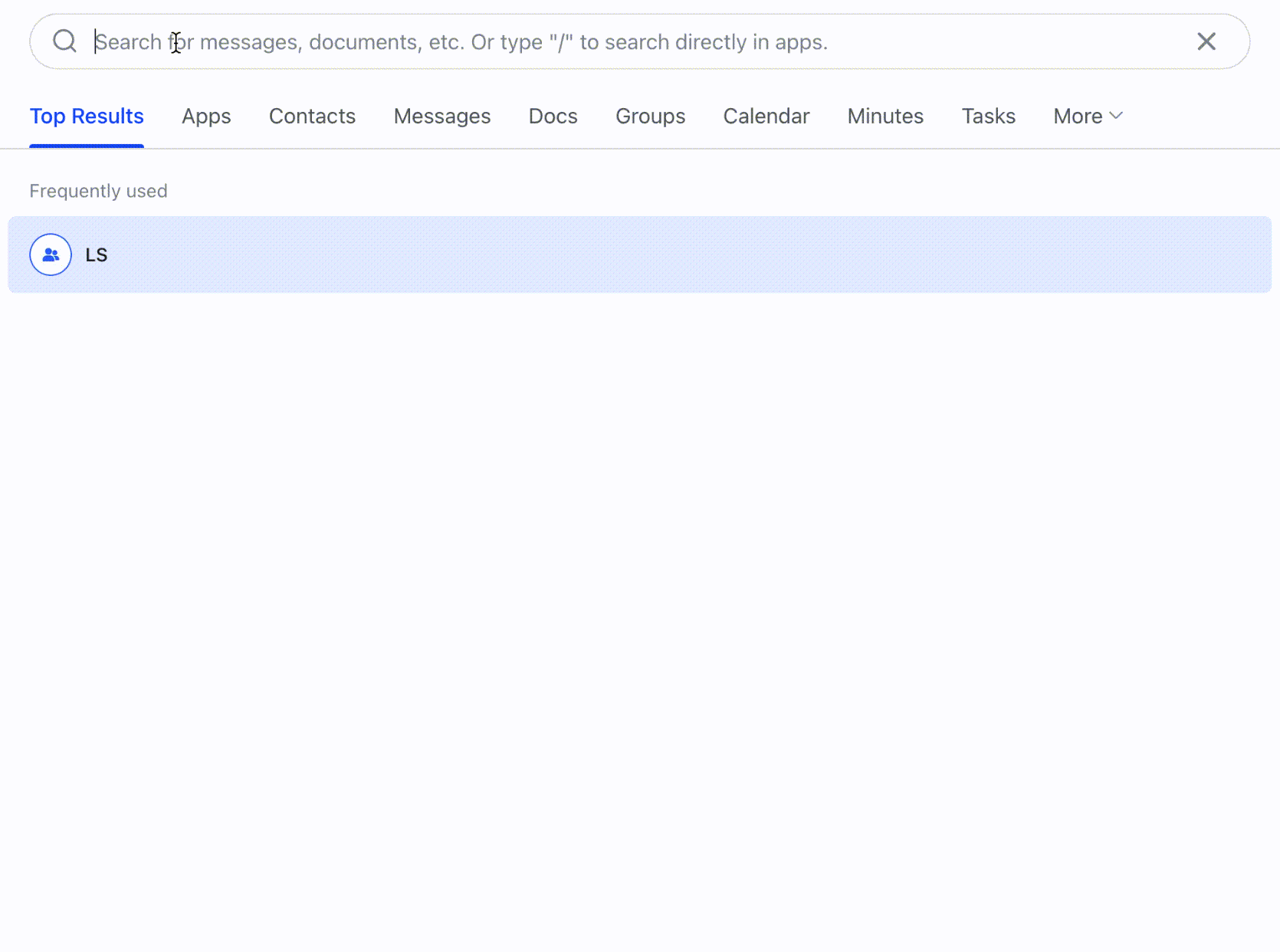Click the LS group avatar icon
Screen dimensions: 1280x952
point(50,254)
